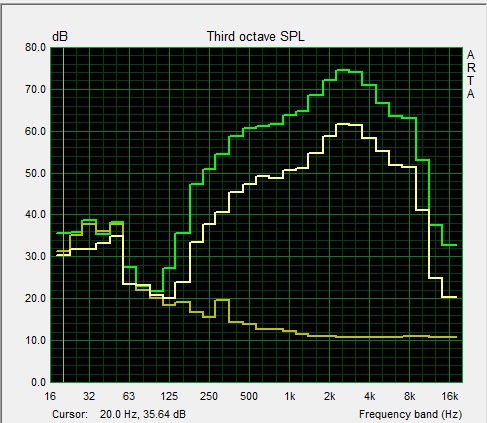487x423 pixels.
Task: Click the 2k frequency label
Action: click(329, 396)
